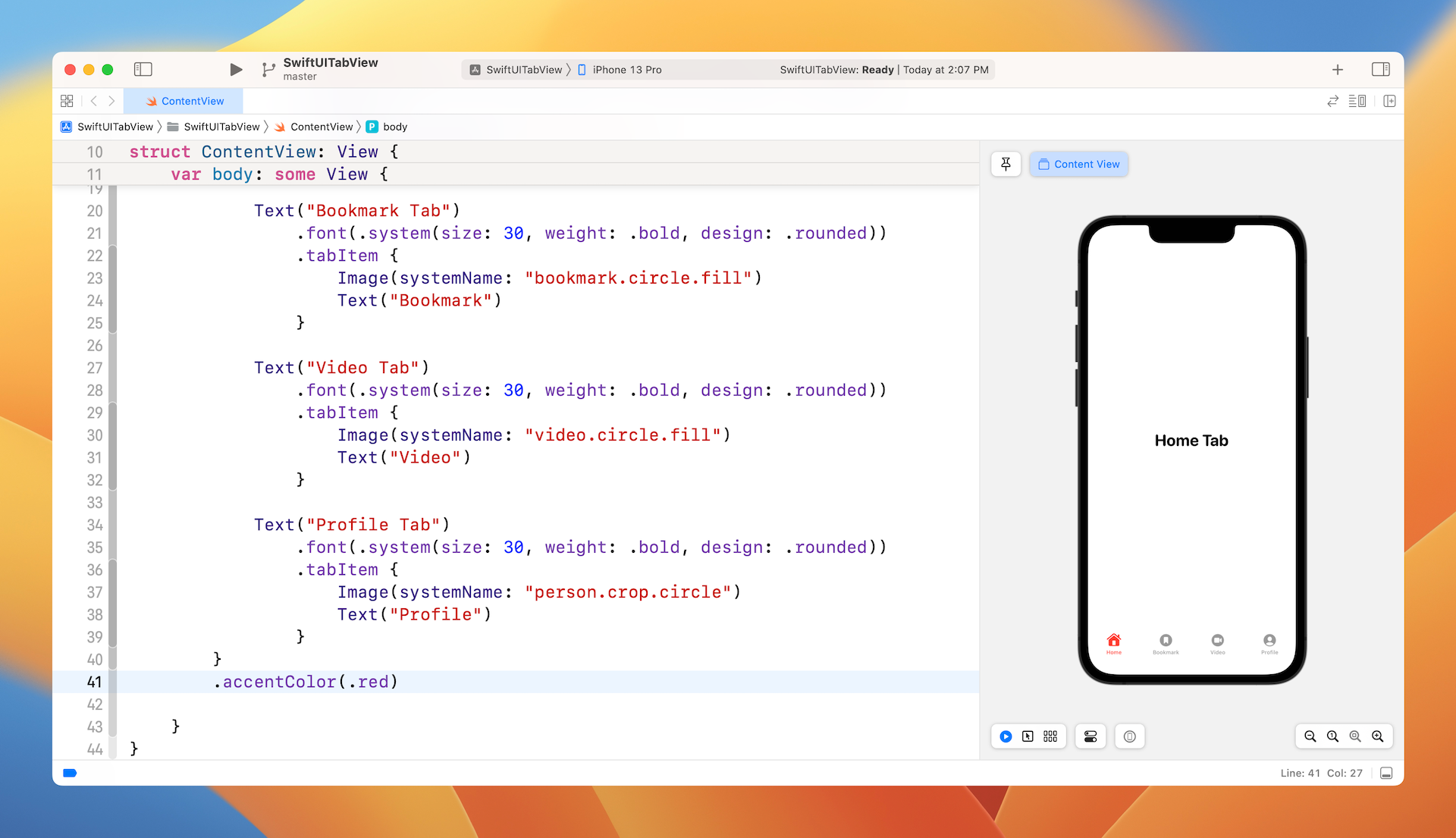The height and width of the screenshot is (838, 1456).
Task: Zoom in on the device preview
Action: coord(1378,736)
